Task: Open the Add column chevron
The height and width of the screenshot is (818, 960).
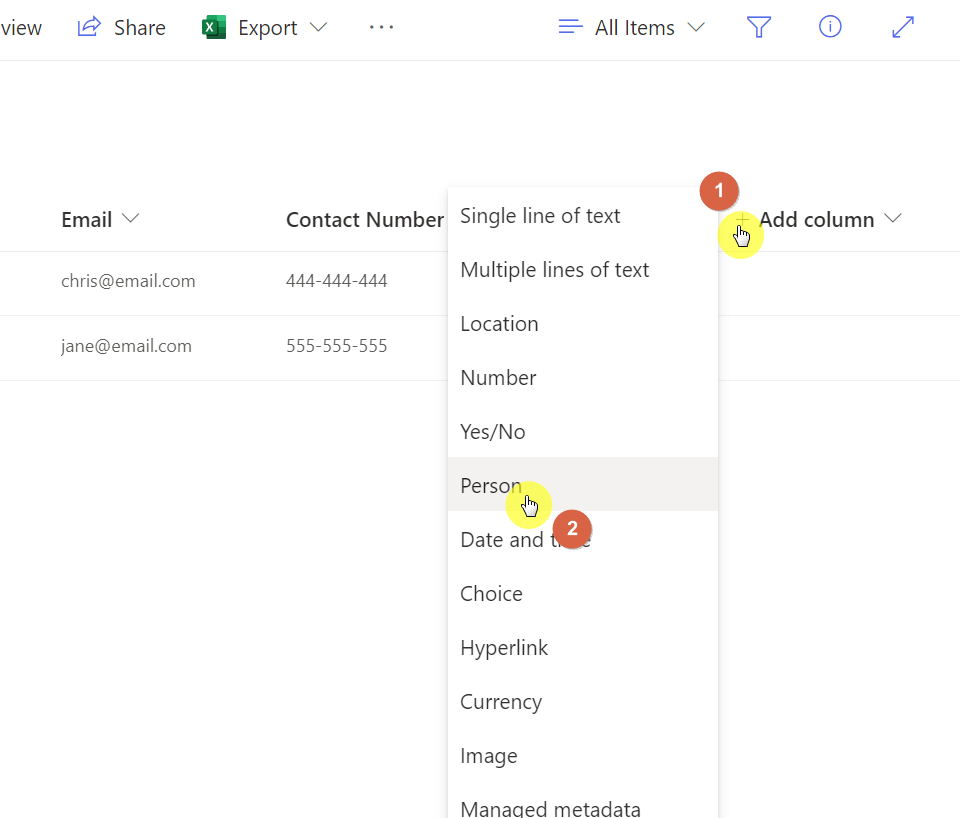Action: (x=893, y=218)
